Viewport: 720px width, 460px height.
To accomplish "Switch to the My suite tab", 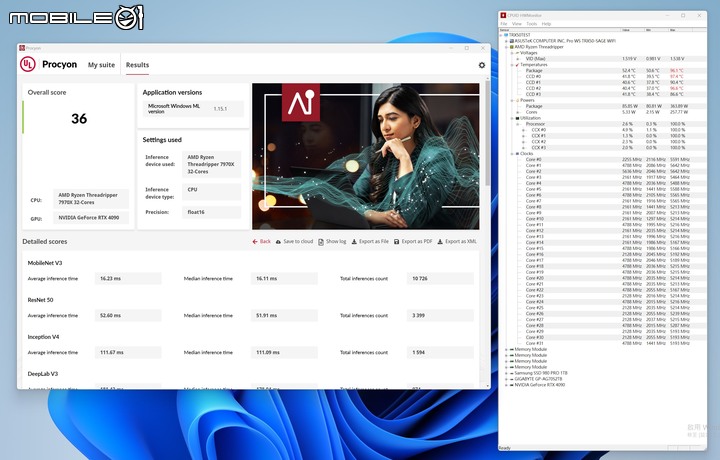I will click(x=101, y=65).
